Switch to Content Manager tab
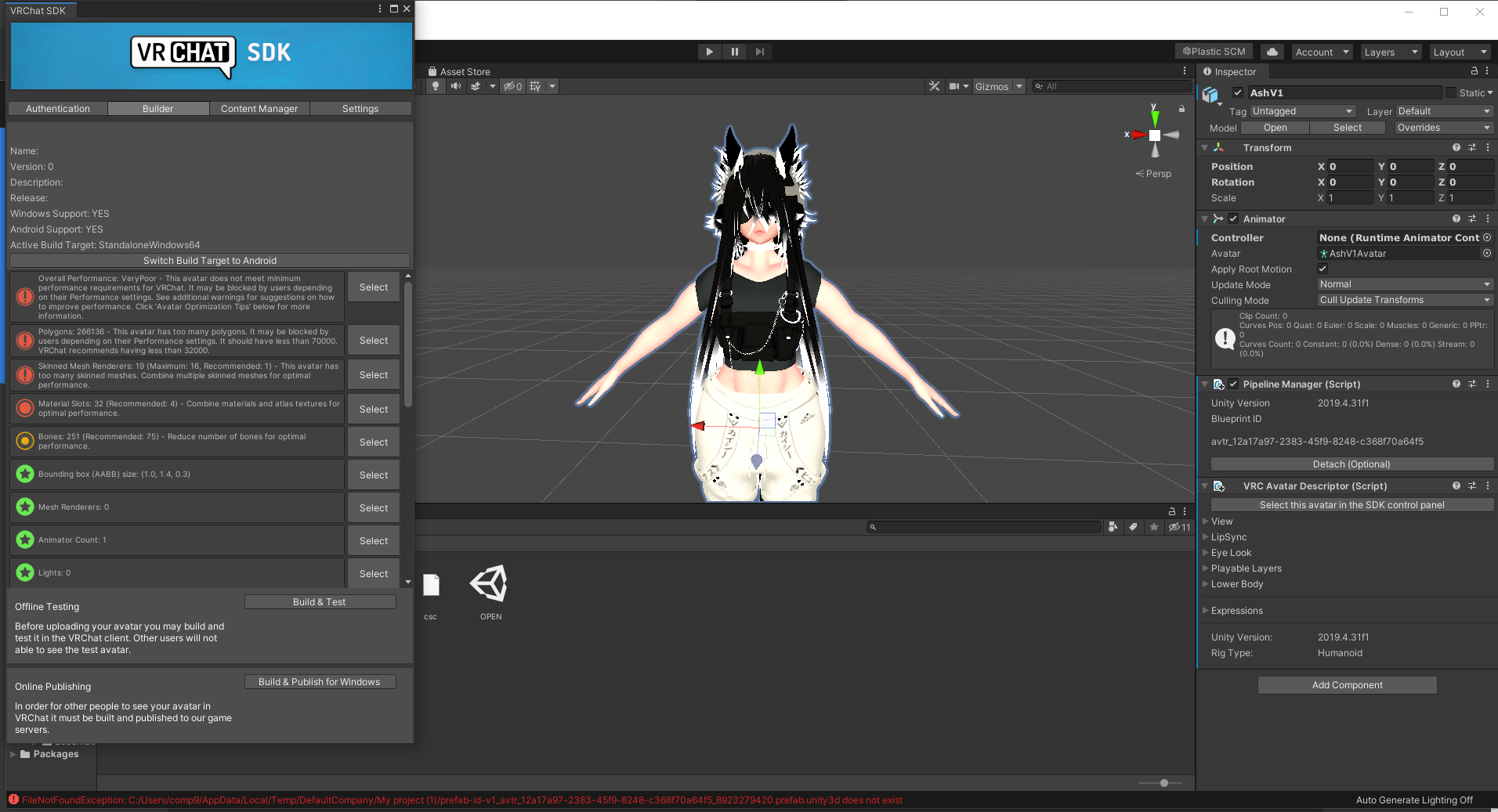 pyautogui.click(x=259, y=109)
